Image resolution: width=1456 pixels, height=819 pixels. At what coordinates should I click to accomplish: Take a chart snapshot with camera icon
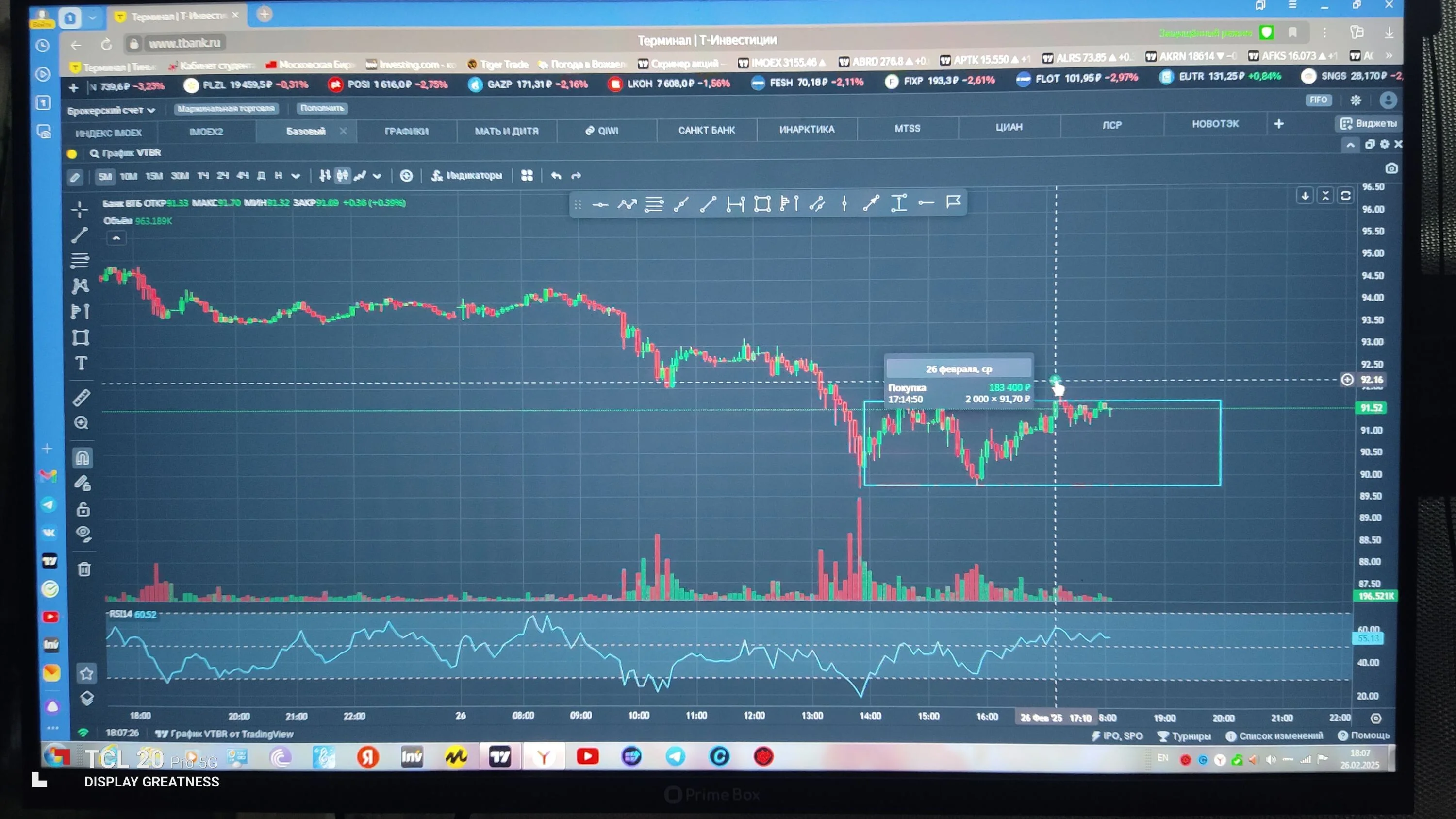tap(1391, 168)
